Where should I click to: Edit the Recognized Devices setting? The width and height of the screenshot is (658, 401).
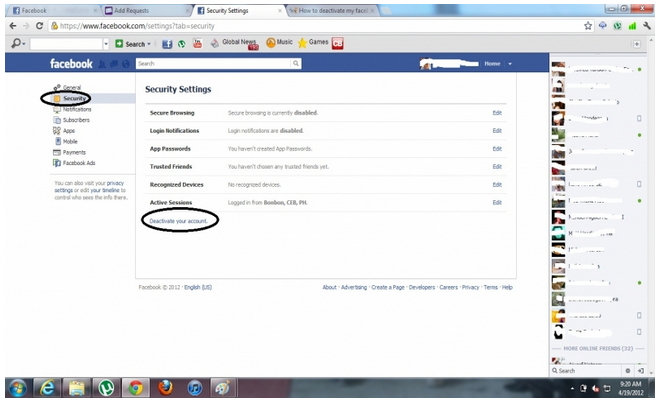pos(497,185)
